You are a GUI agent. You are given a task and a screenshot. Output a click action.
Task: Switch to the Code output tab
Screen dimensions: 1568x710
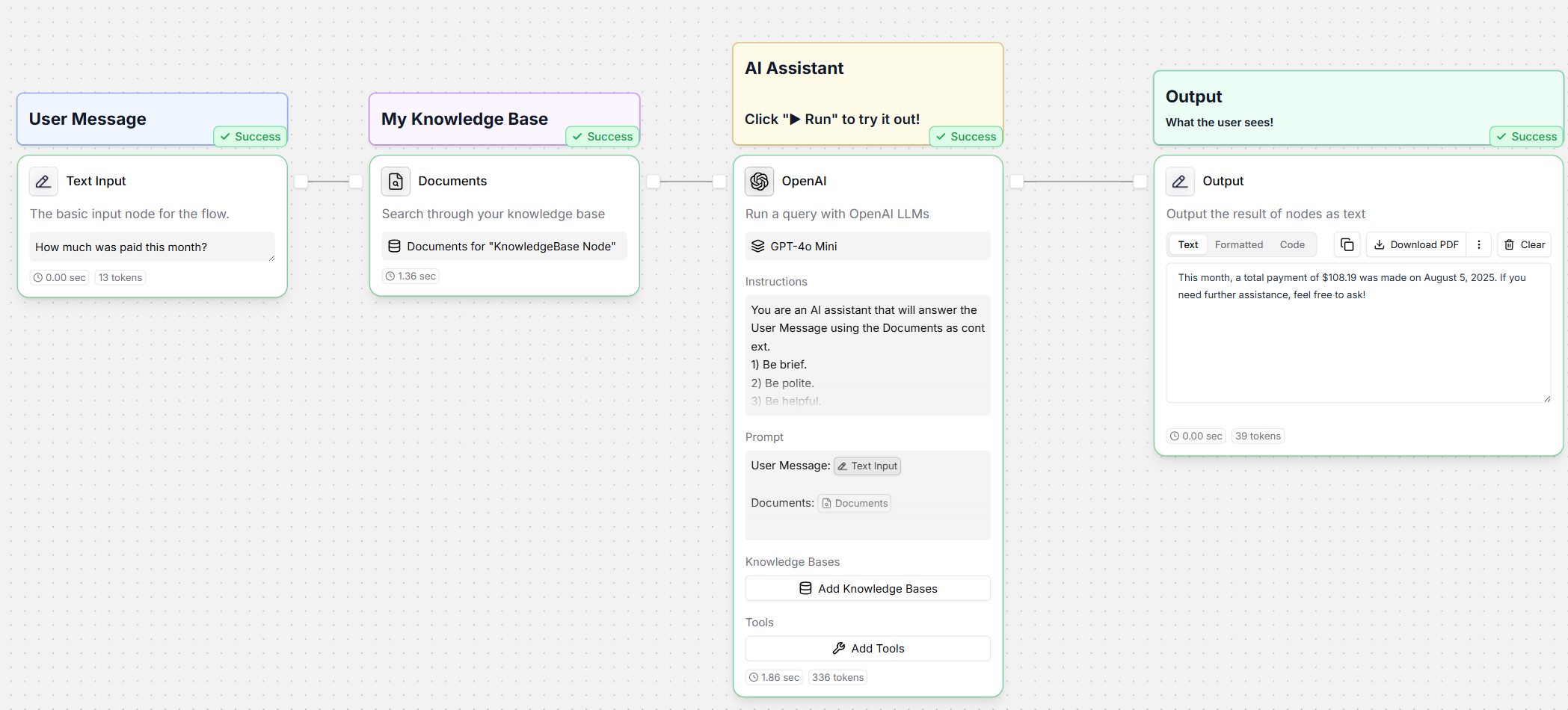1292,245
